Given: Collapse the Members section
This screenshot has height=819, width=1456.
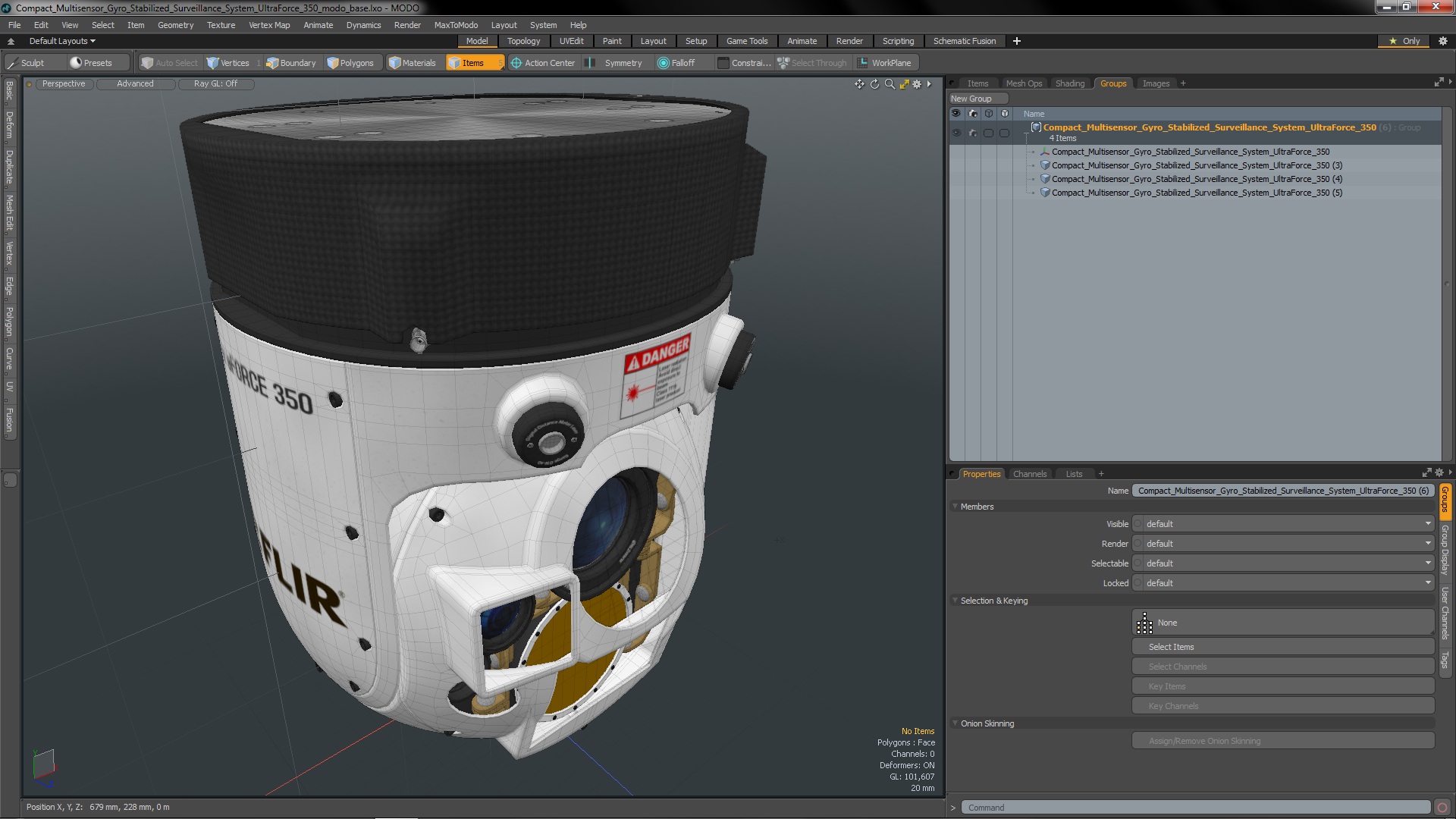Looking at the screenshot, I should [x=955, y=507].
